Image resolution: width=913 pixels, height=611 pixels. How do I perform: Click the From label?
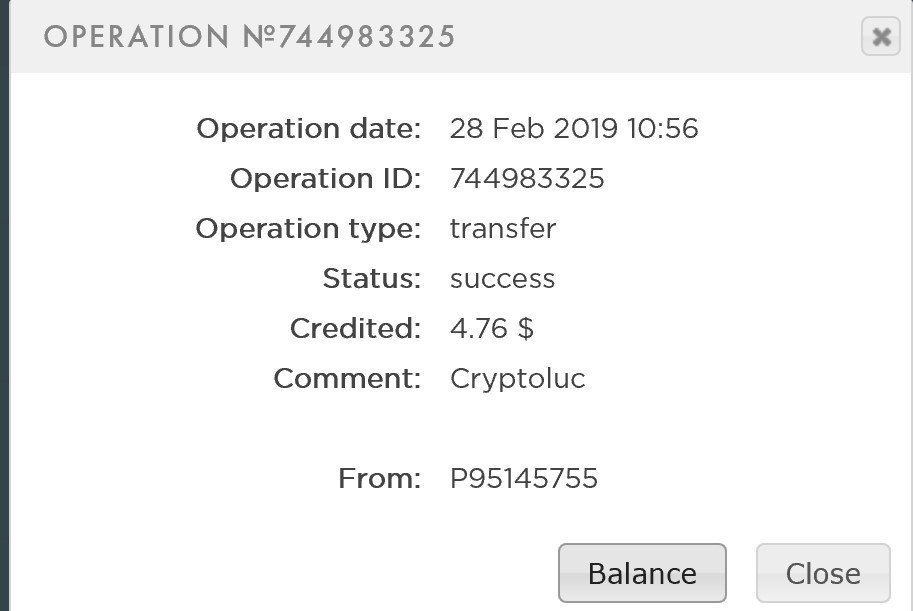pos(380,479)
